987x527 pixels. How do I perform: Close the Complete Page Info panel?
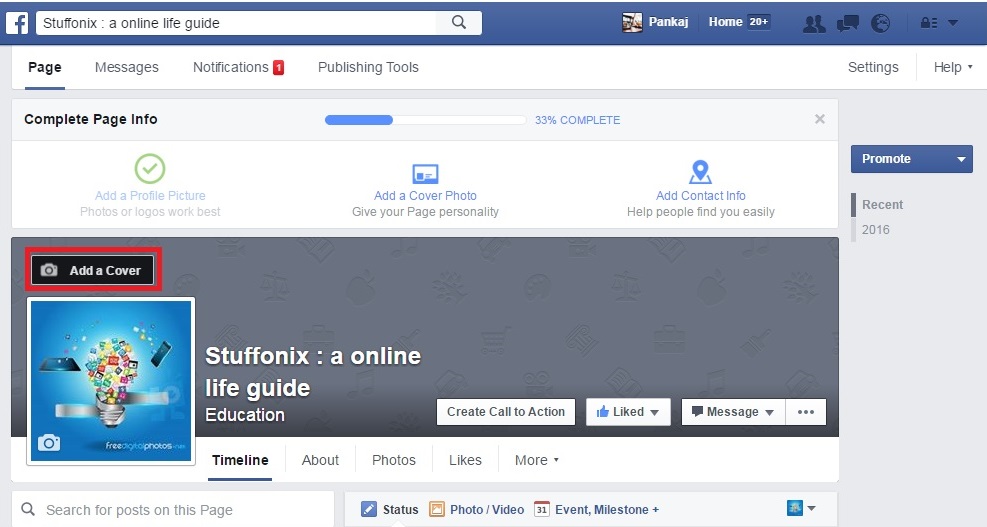click(x=820, y=119)
